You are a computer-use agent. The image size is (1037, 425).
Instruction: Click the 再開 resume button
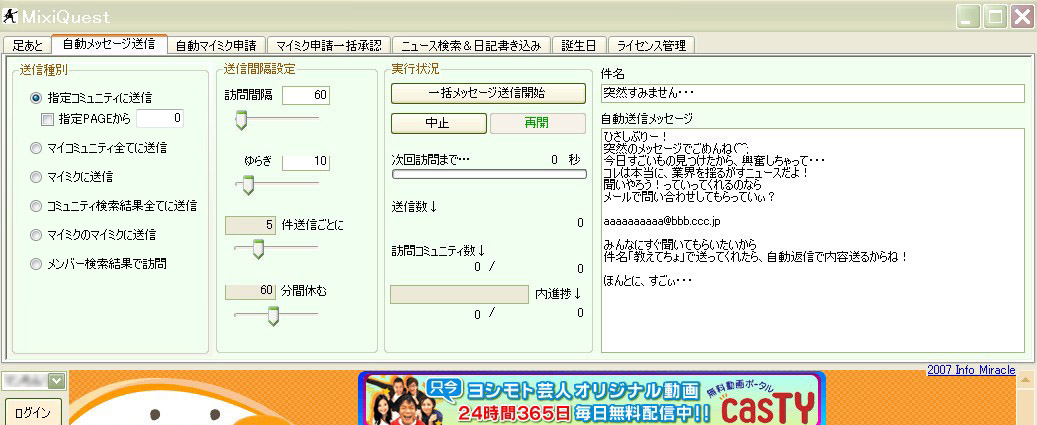point(537,124)
